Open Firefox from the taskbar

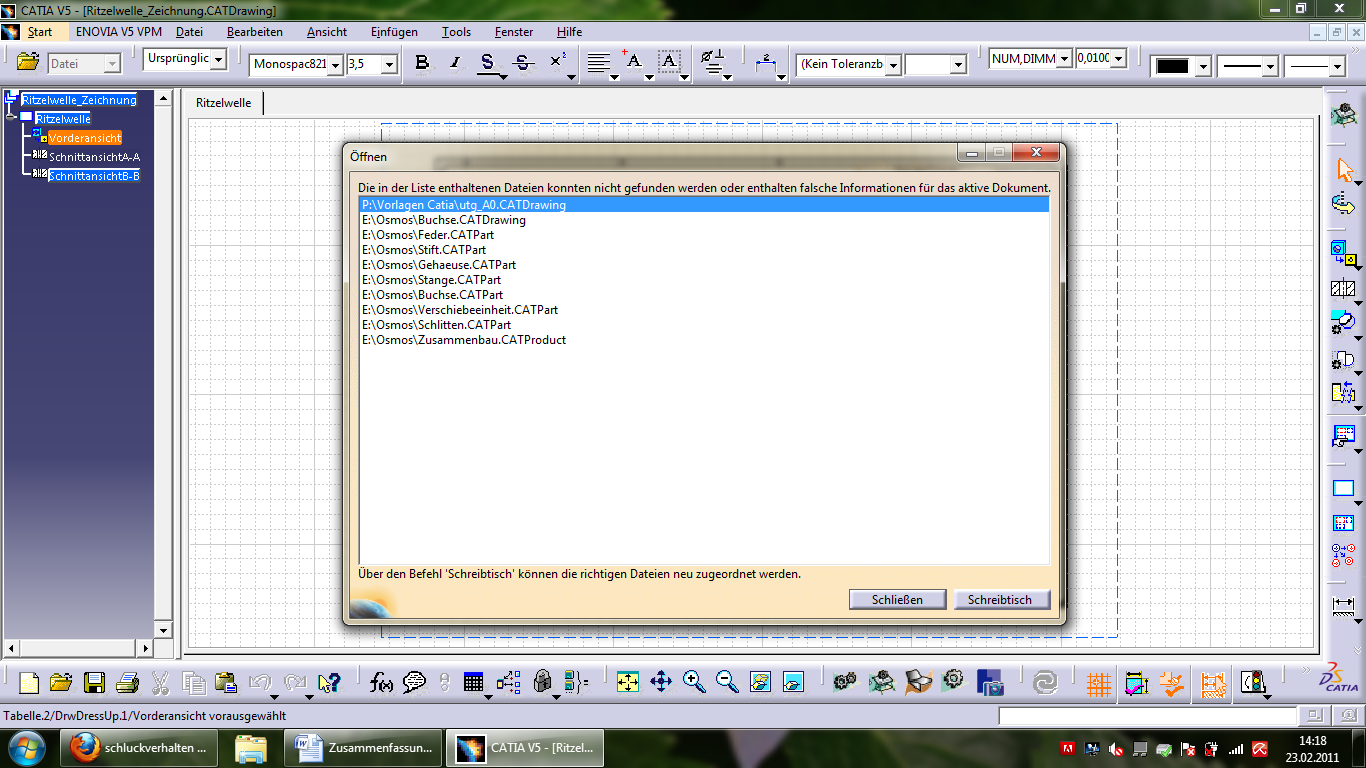point(139,748)
